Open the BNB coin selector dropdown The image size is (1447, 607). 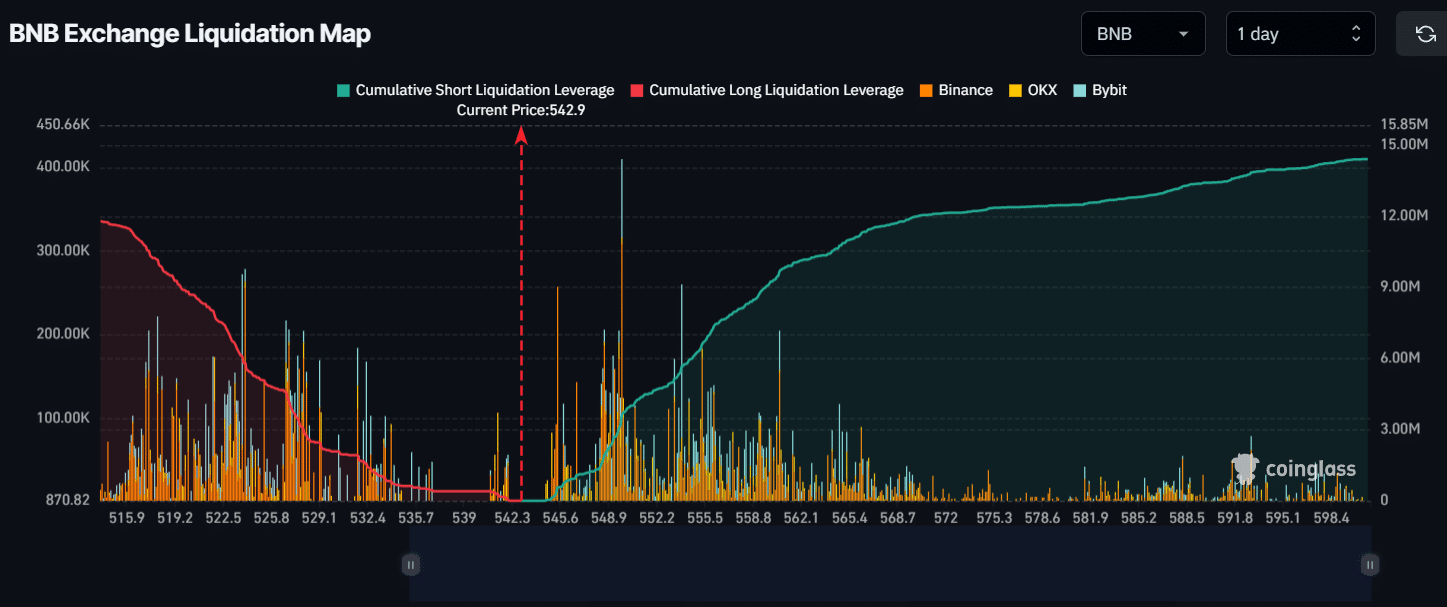tap(1143, 34)
